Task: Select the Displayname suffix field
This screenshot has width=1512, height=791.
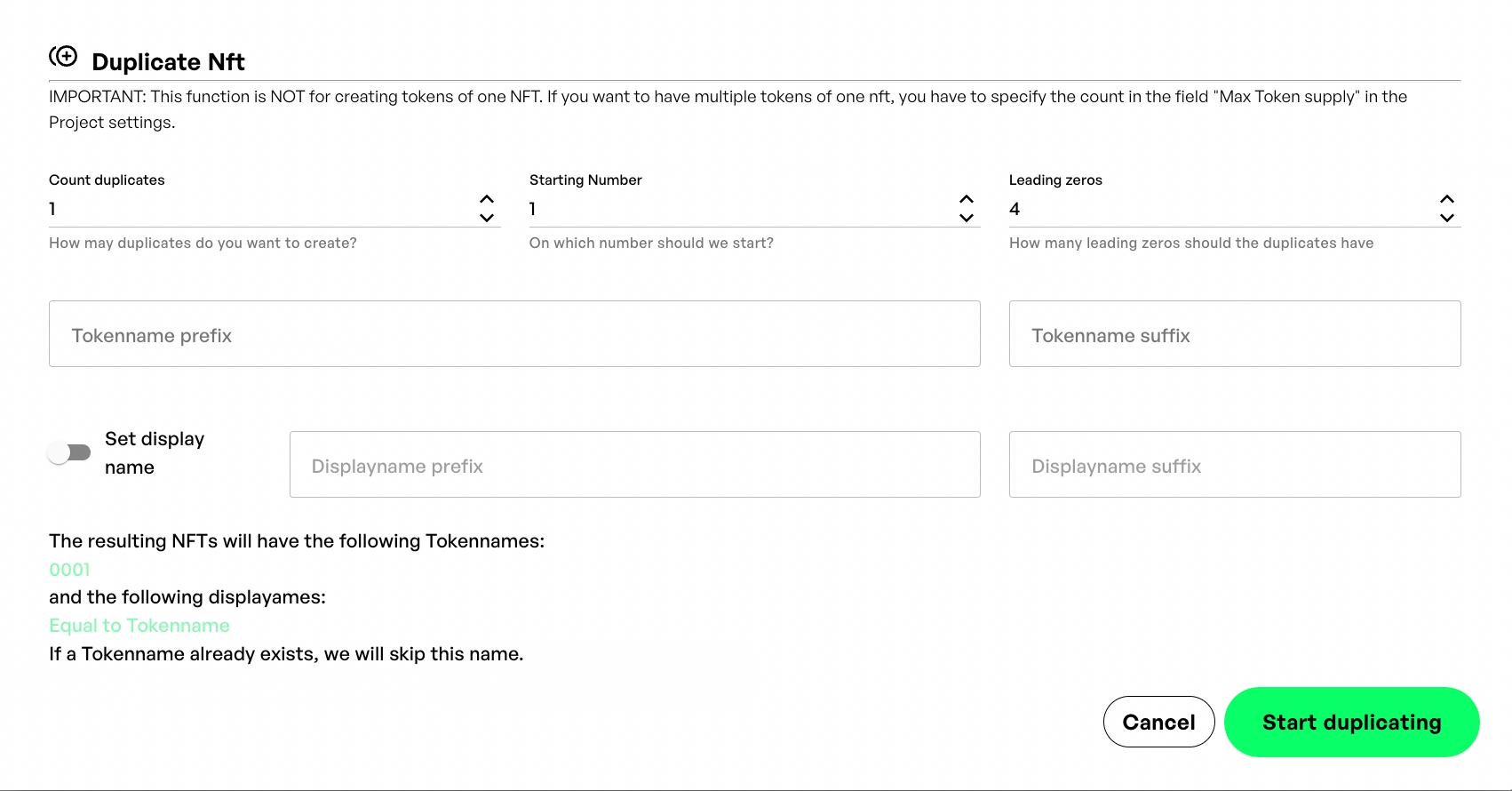Action: pos(1235,465)
